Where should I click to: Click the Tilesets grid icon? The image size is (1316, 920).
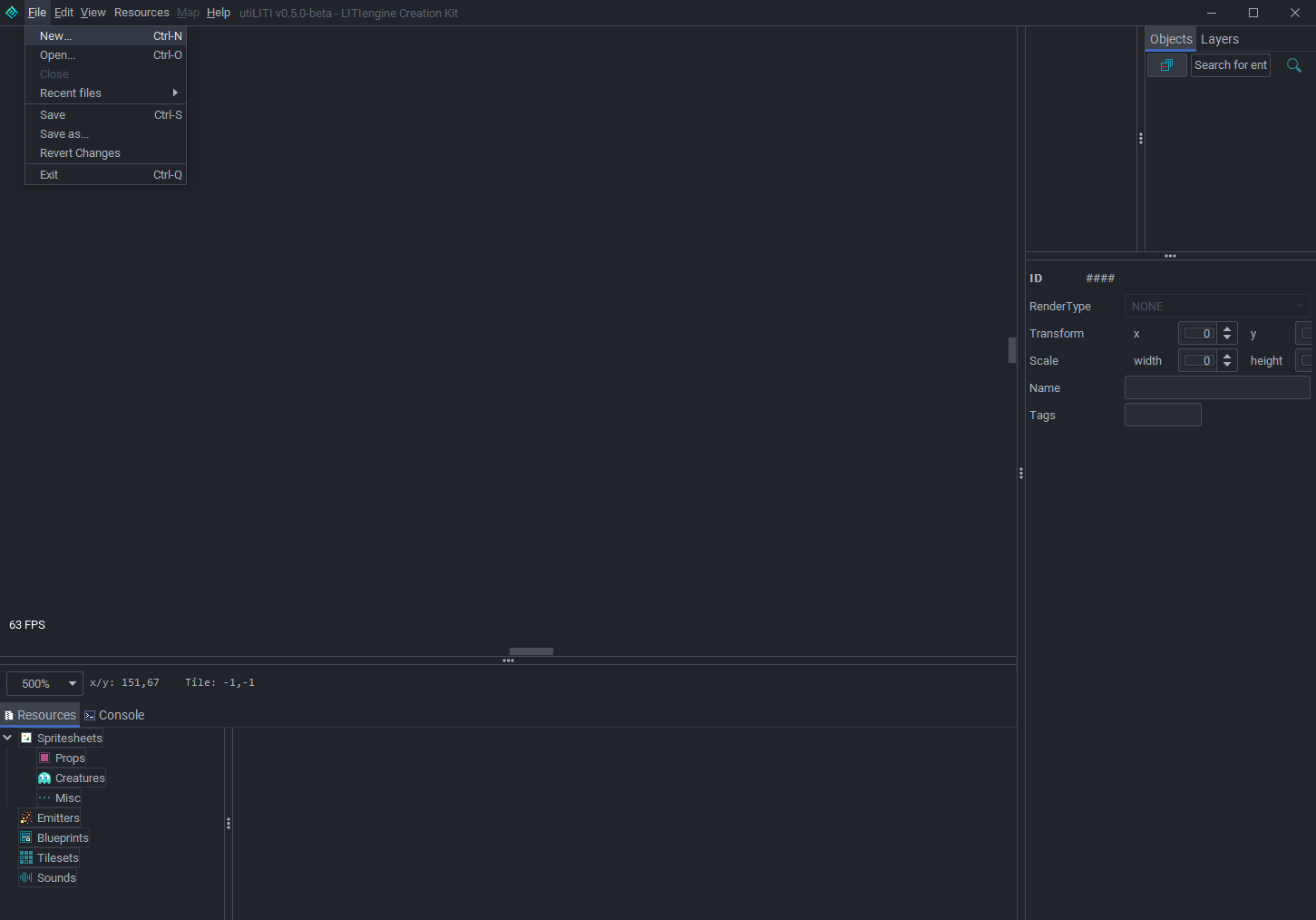pos(26,857)
